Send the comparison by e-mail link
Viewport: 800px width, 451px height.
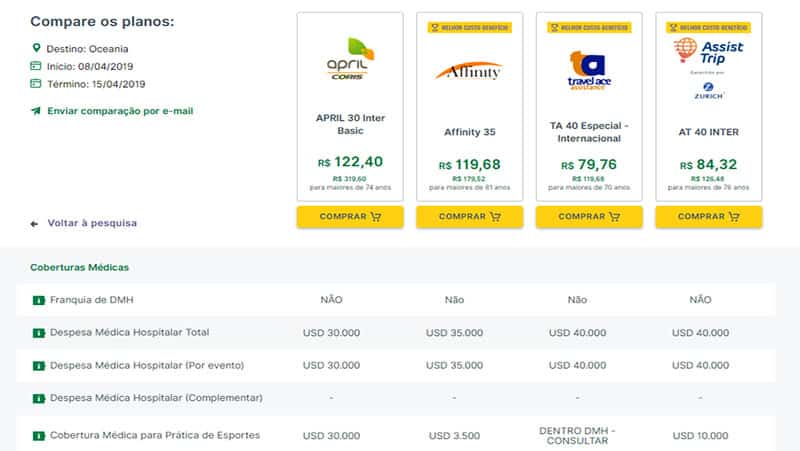coord(120,111)
